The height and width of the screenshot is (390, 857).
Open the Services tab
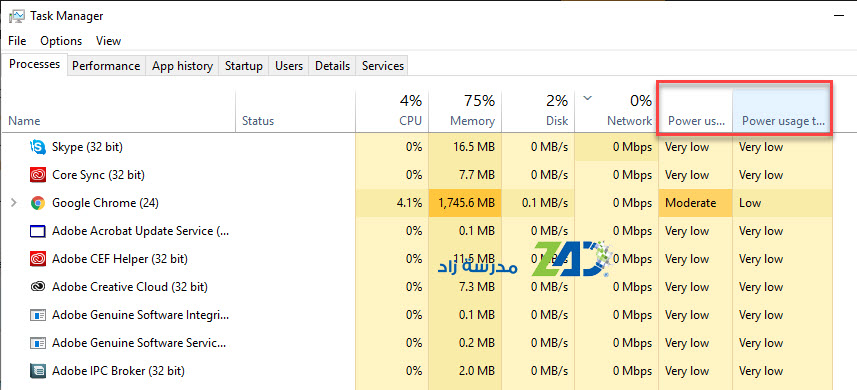click(383, 66)
